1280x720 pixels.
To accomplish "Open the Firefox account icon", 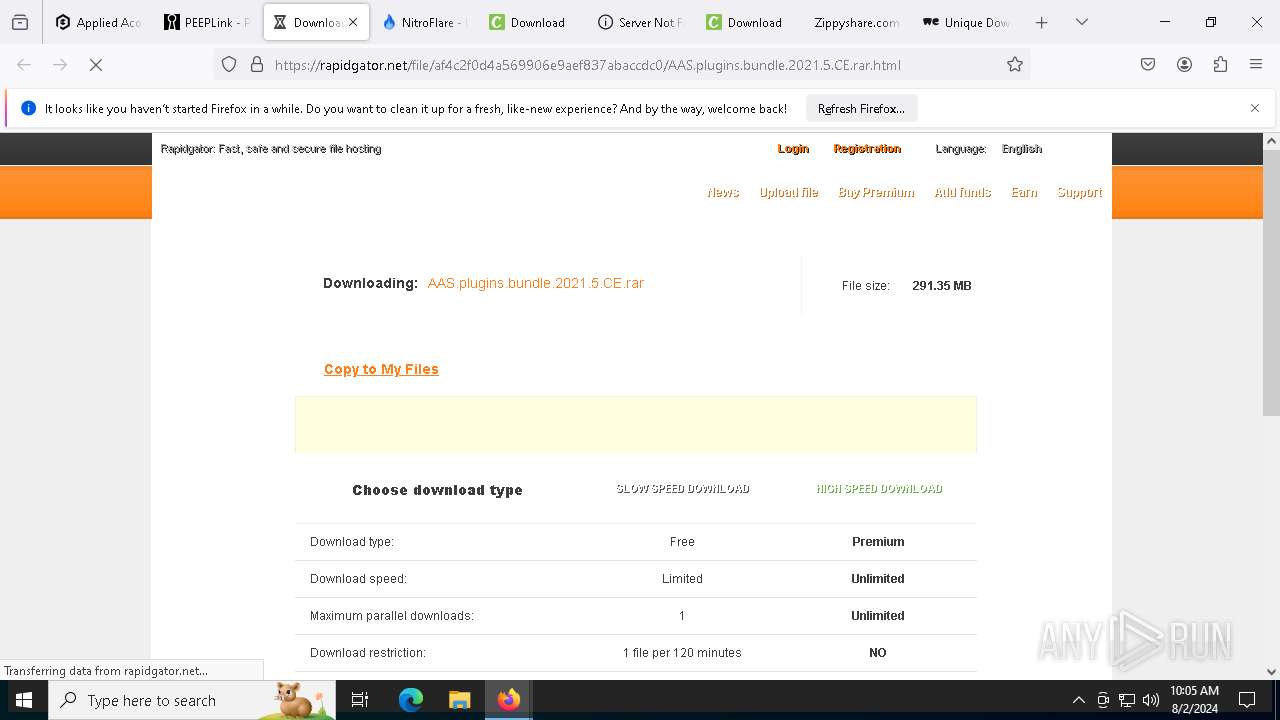I will pos(1184,64).
